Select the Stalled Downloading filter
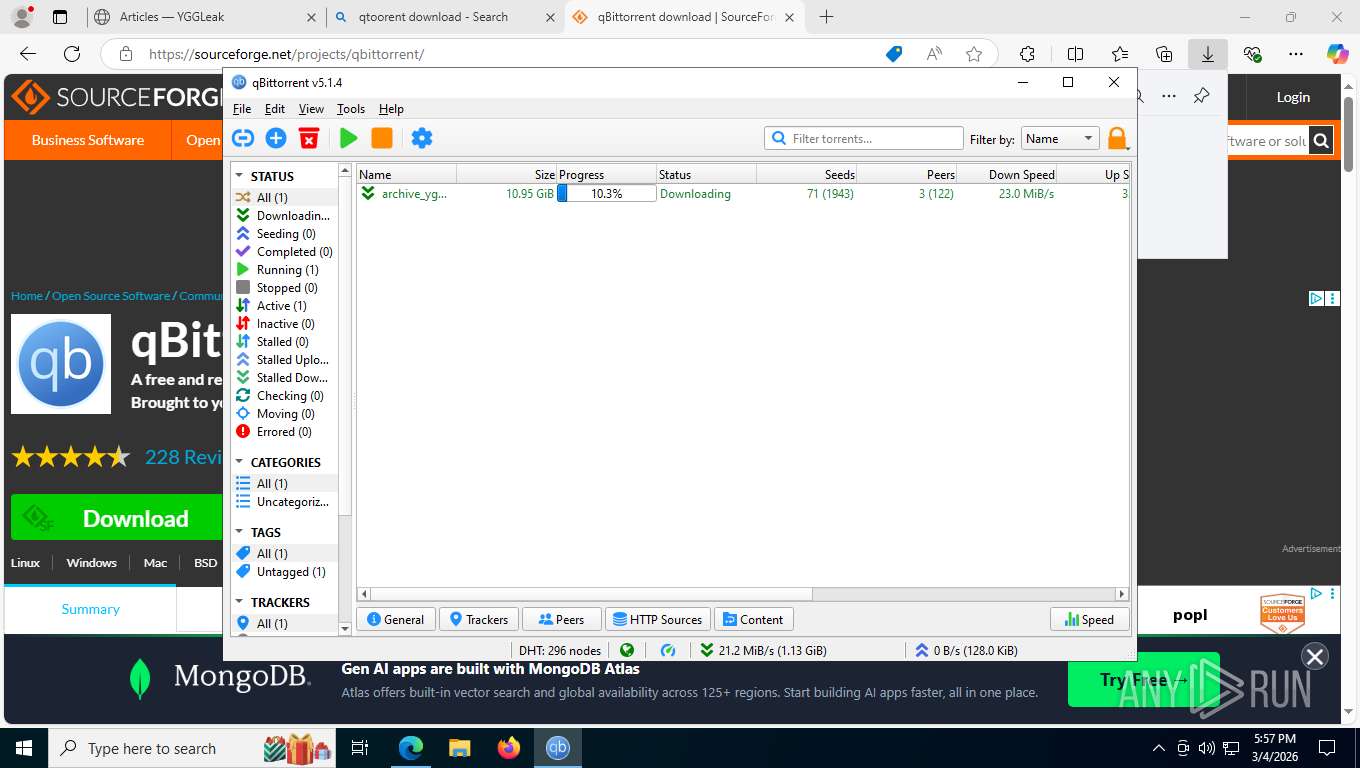This screenshot has height=768, width=1360. pos(285,378)
